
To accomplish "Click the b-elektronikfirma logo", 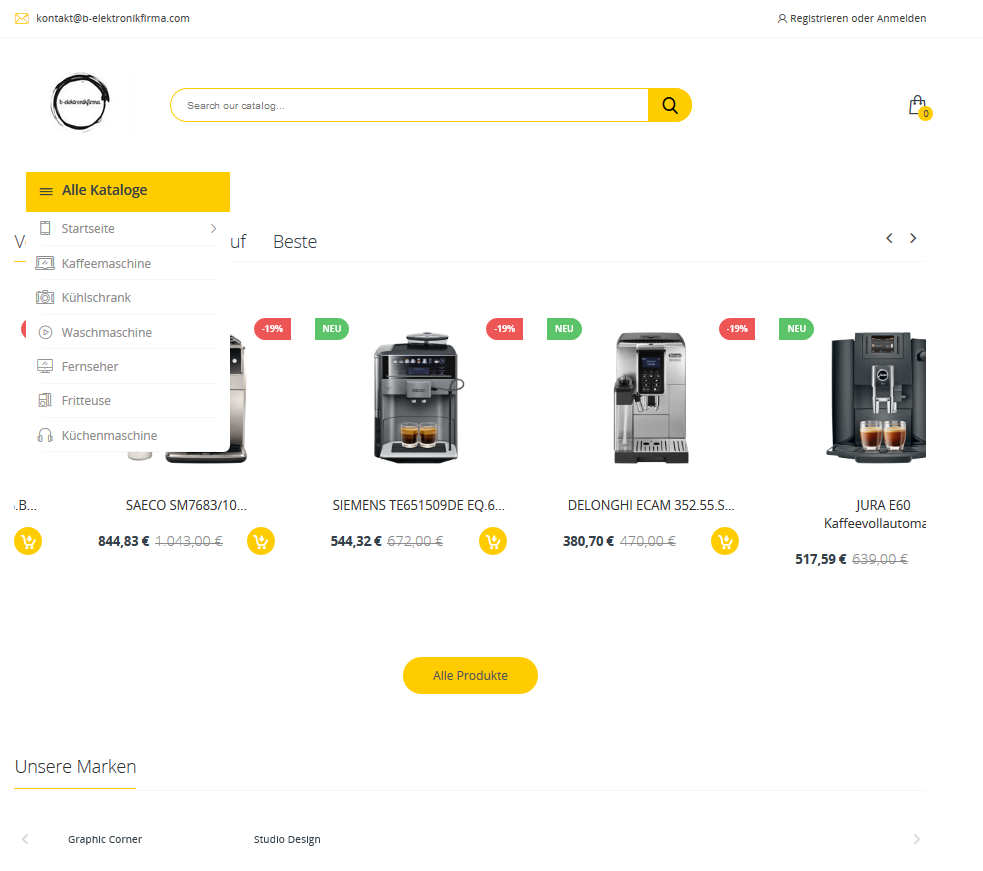I will coord(80,102).
